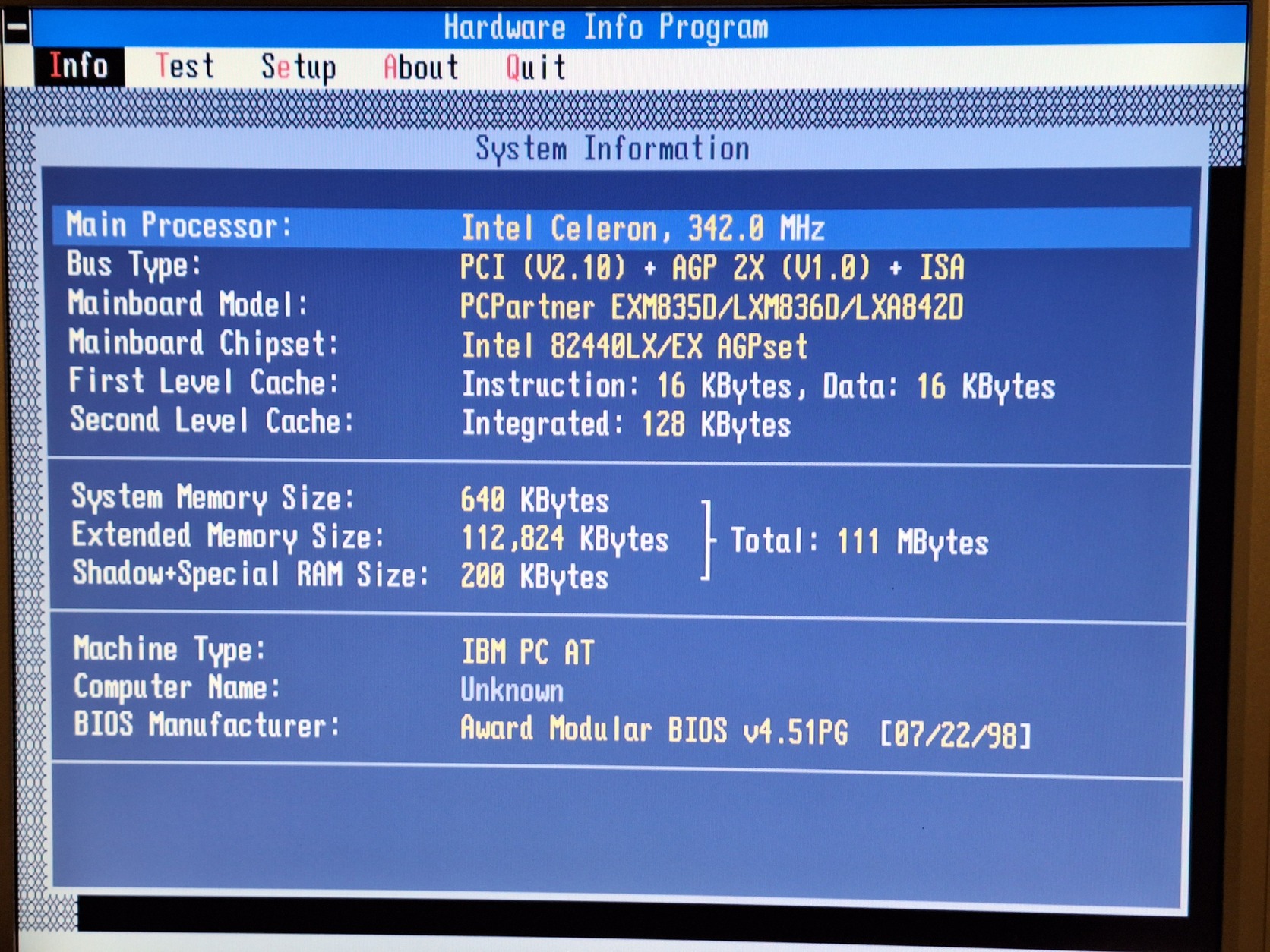Select the Main Processor row label
1270x952 pixels.
178,225
